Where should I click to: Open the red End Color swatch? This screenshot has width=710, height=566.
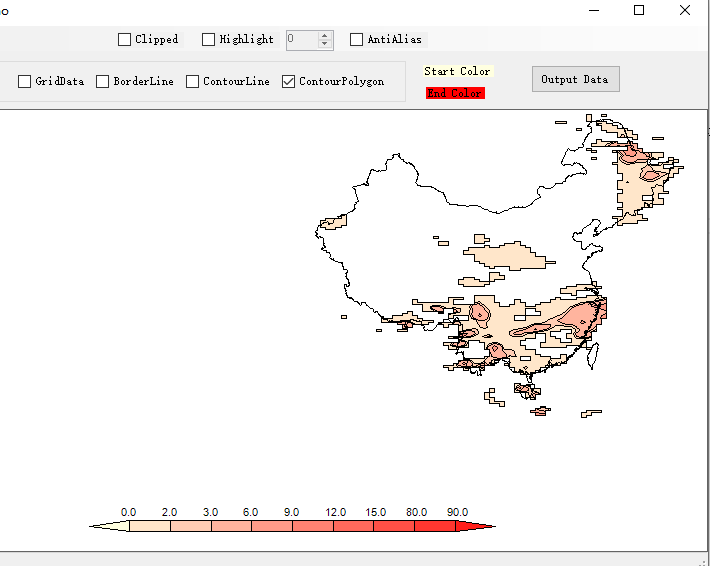click(455, 93)
